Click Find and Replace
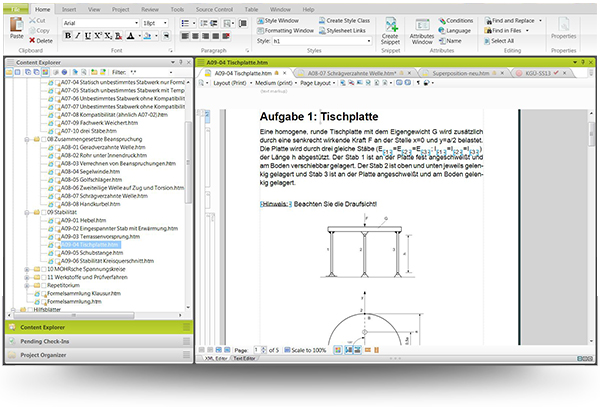Image resolution: width=600 pixels, height=407 pixels. [x=509, y=21]
